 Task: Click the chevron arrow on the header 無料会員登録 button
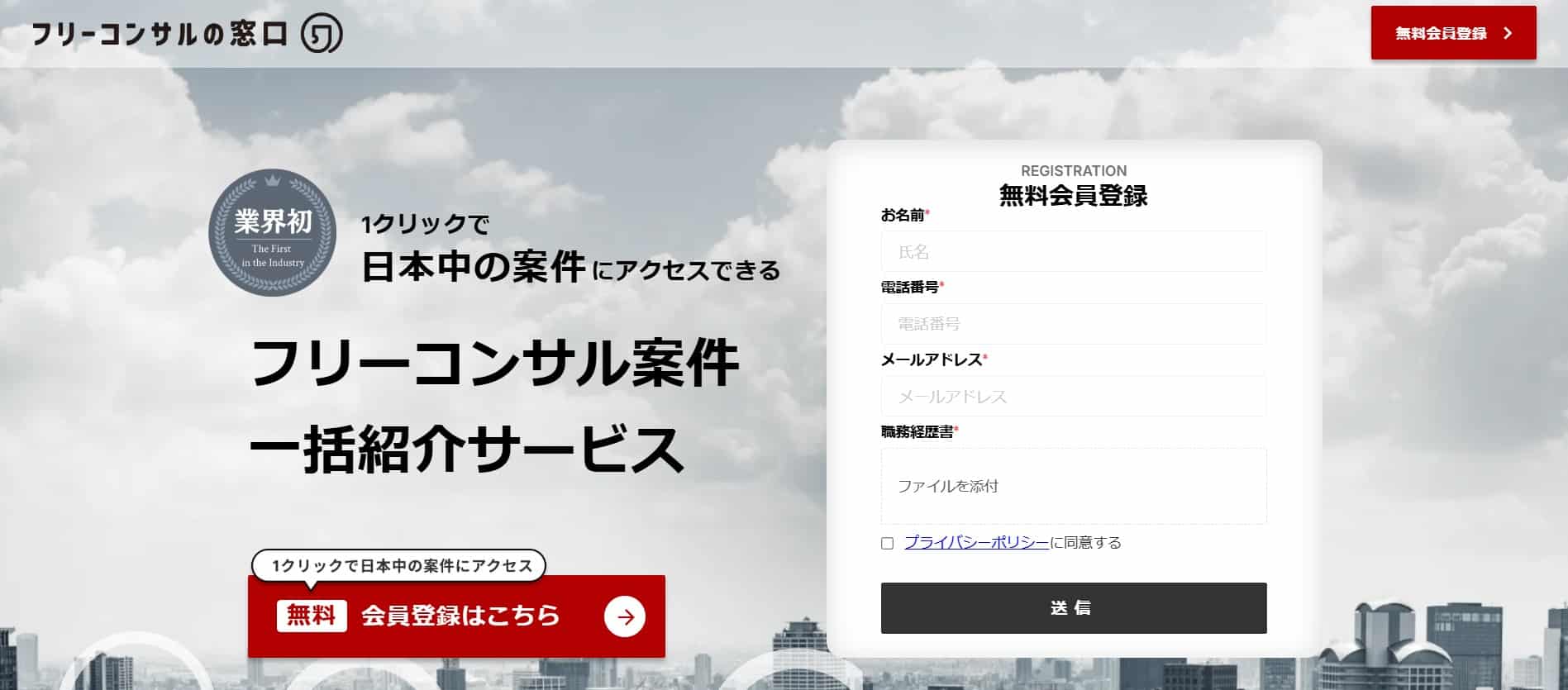[1508, 33]
